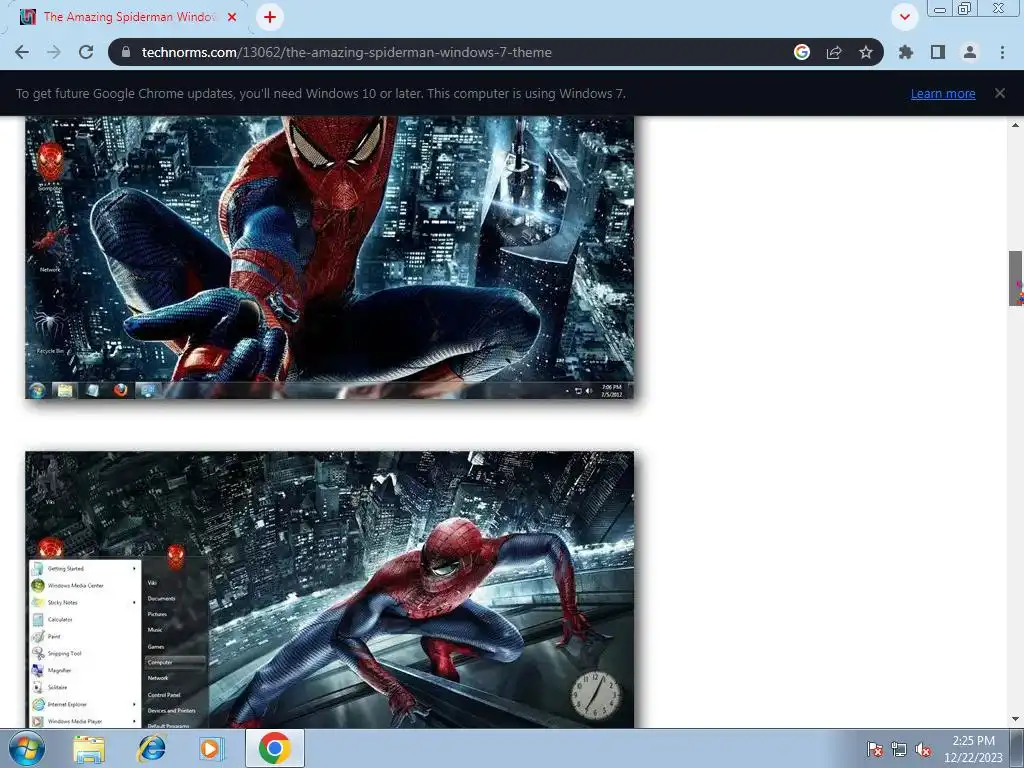Open the taskbar clock showing 2:25 PM
1024x768 pixels.
click(x=973, y=749)
